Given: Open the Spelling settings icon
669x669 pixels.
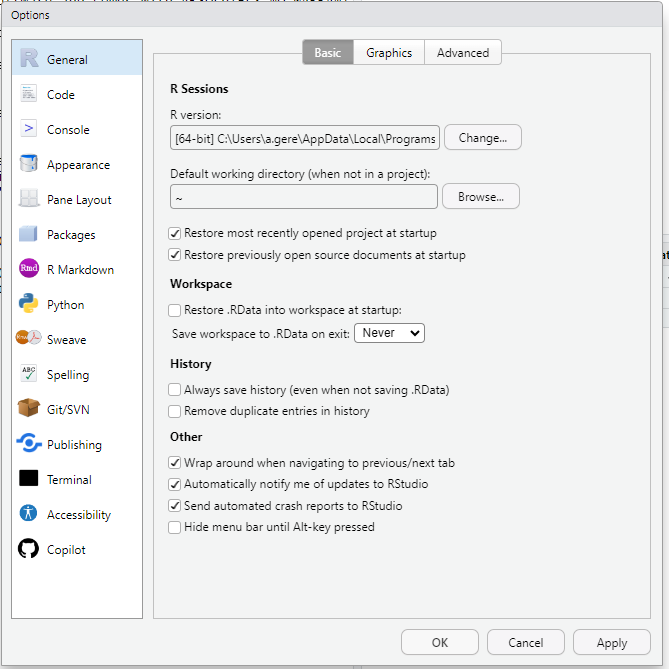Looking at the screenshot, I should coord(29,375).
